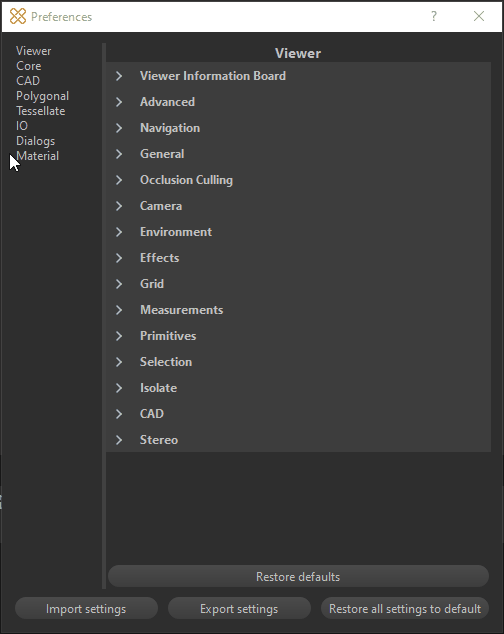Expand the Grid section chevron

119,284
